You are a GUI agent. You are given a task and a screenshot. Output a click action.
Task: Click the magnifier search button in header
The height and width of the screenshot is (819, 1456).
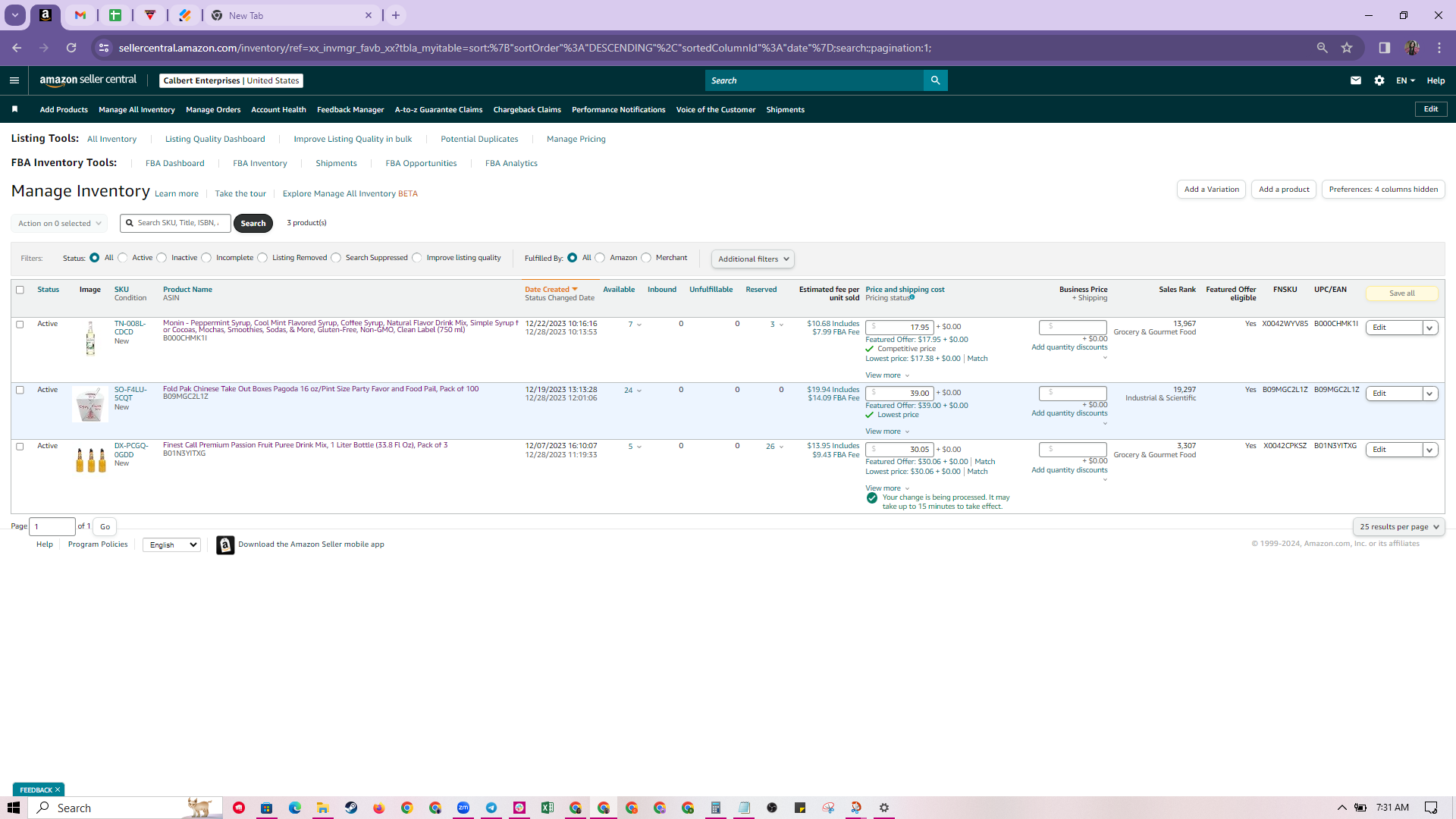pyautogui.click(x=935, y=80)
